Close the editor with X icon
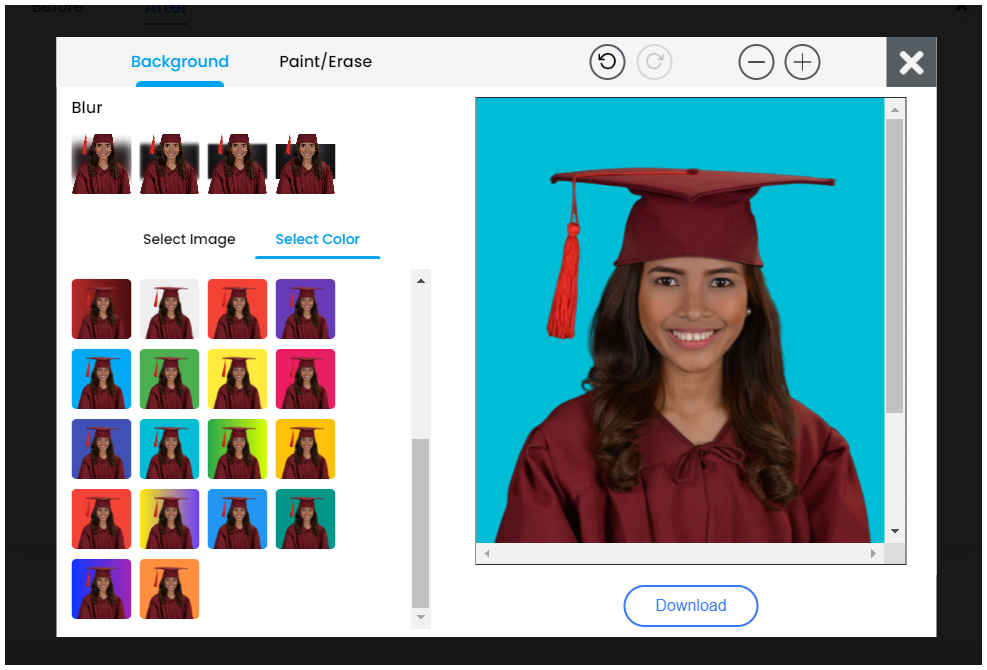Screen dimensions: 987x670 [x=911, y=62]
